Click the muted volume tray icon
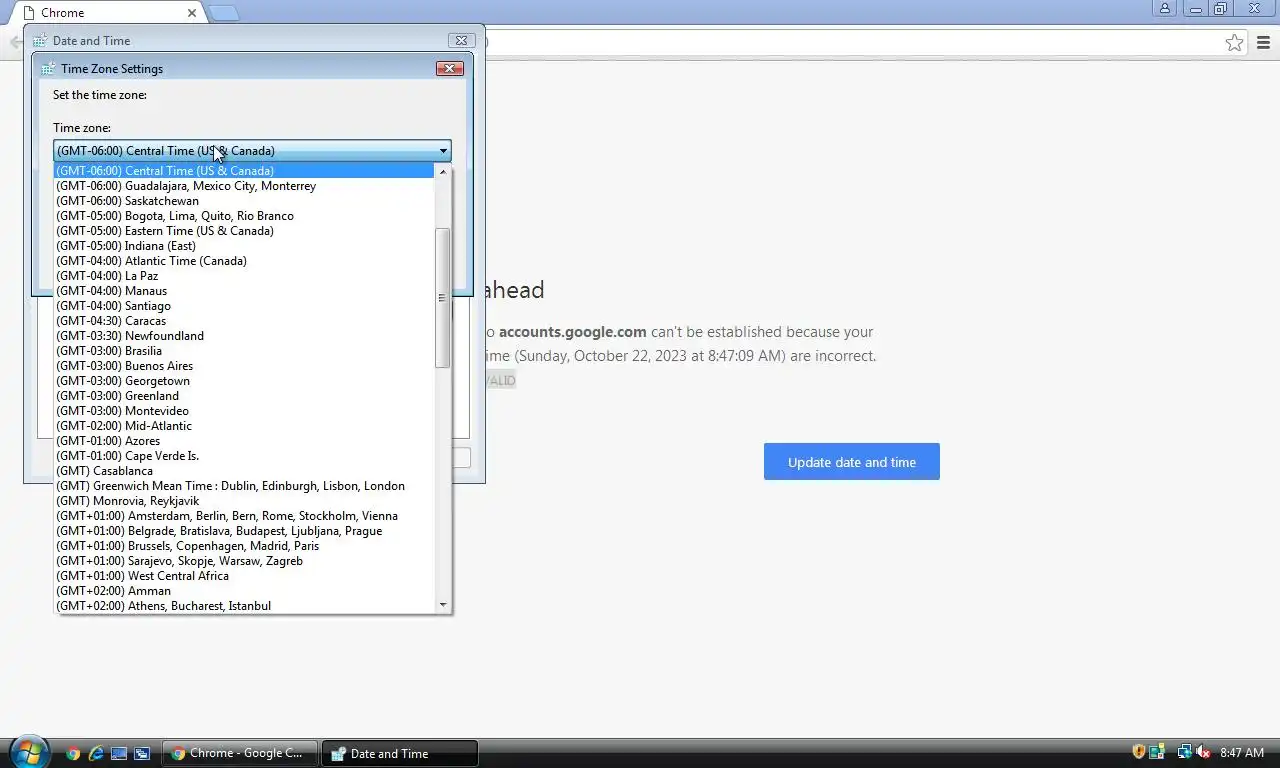The image size is (1280, 768). [x=1203, y=752]
